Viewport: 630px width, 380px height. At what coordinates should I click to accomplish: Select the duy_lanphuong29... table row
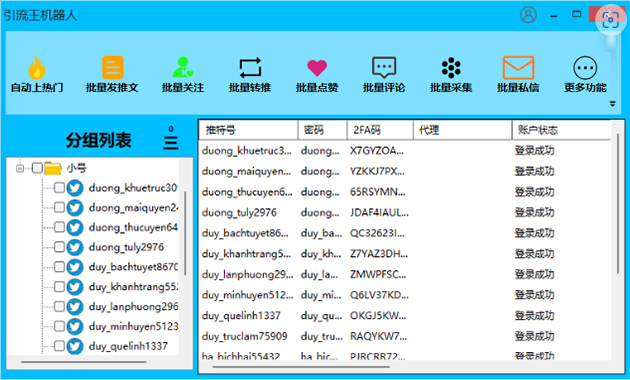pos(405,274)
